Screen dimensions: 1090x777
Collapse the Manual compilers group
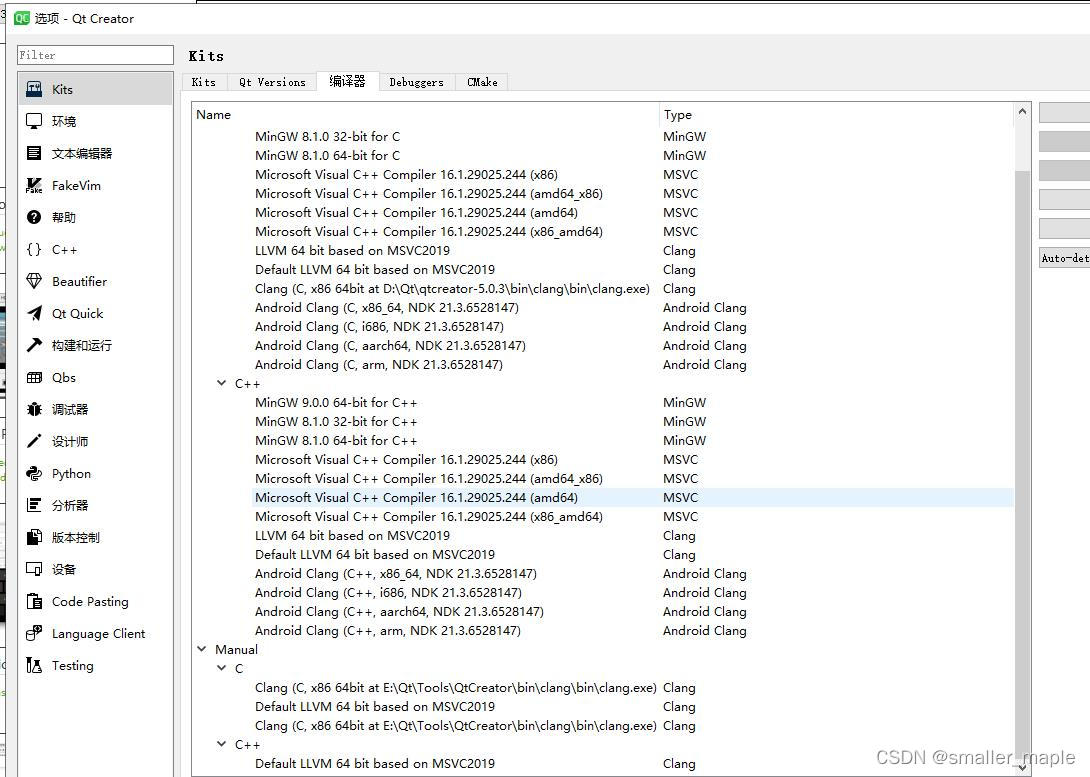[202, 648]
